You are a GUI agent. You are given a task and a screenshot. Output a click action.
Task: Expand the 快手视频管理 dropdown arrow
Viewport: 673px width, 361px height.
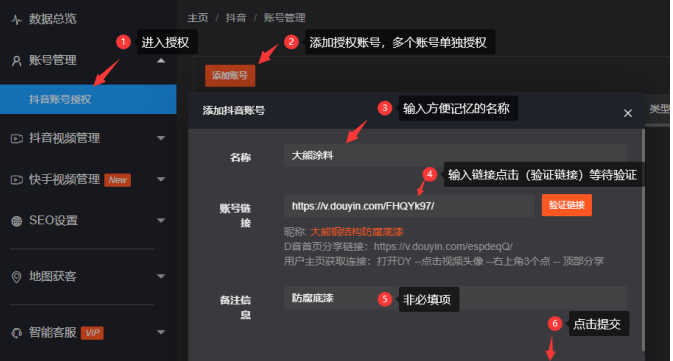pyautogui.click(x=161, y=179)
